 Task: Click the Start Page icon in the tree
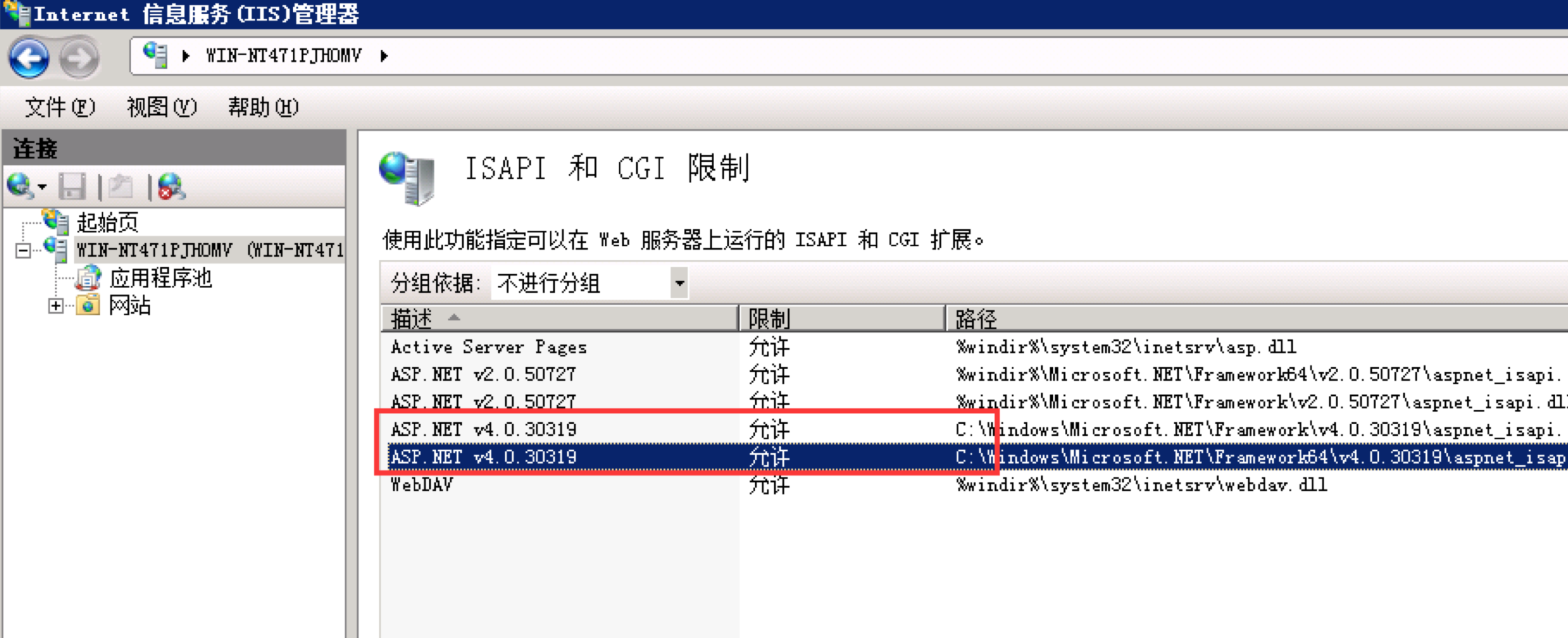pos(55,221)
